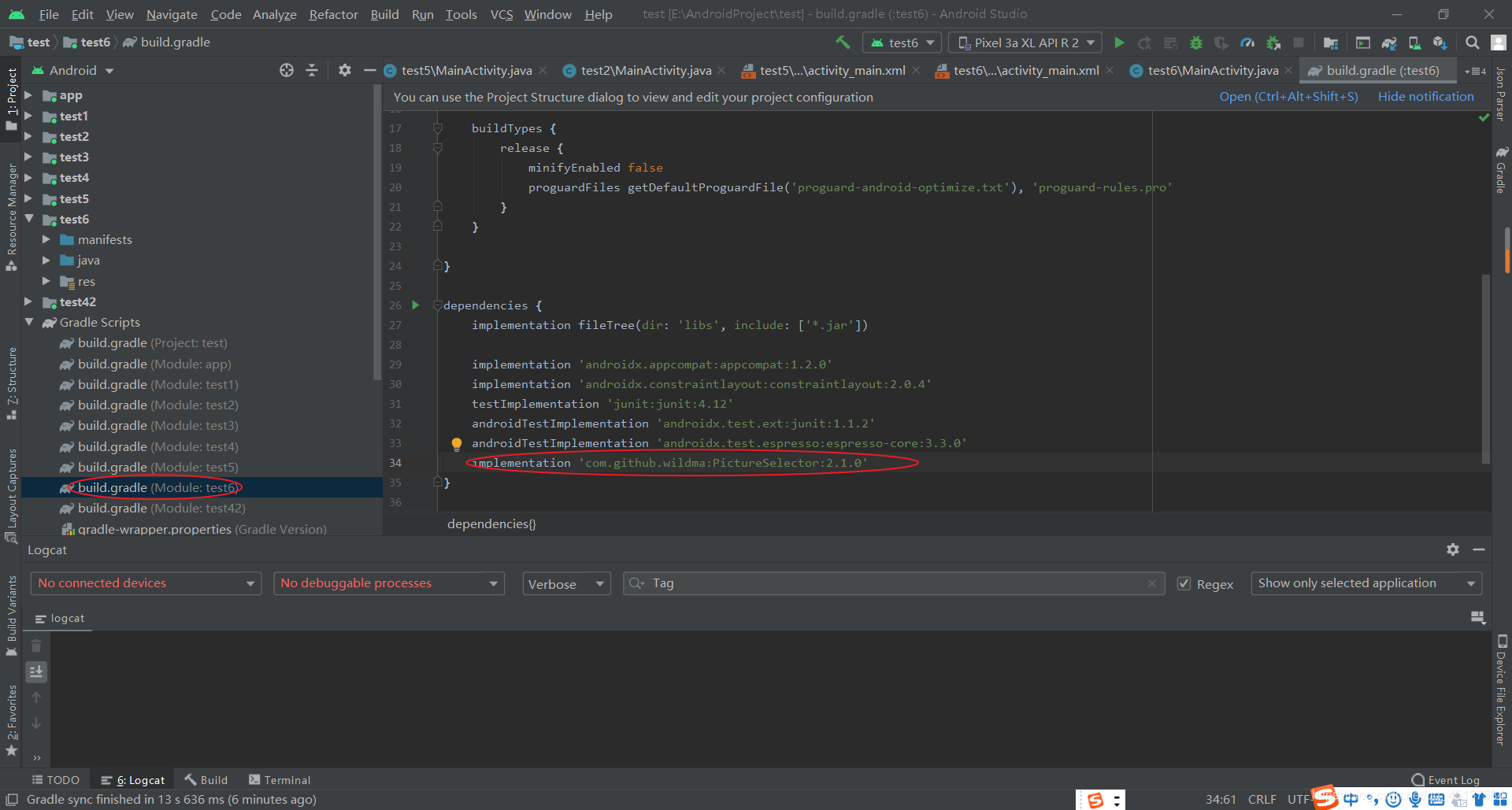Run the dependencies block gutter arrow
Screen dimensions: 1512x810
tap(416, 305)
